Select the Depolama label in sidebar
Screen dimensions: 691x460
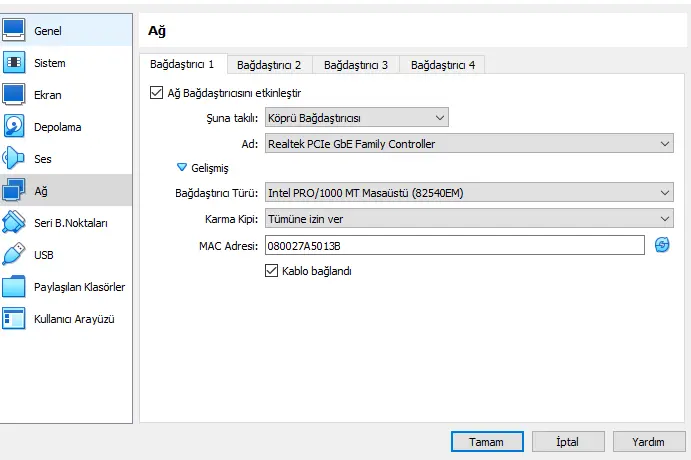(x=58, y=127)
